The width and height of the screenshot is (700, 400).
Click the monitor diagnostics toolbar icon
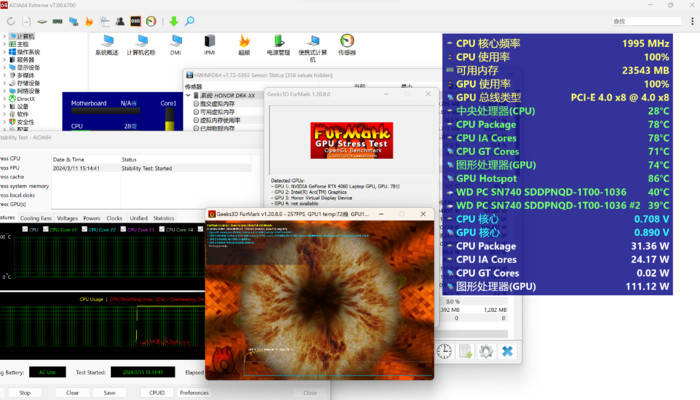click(73, 21)
